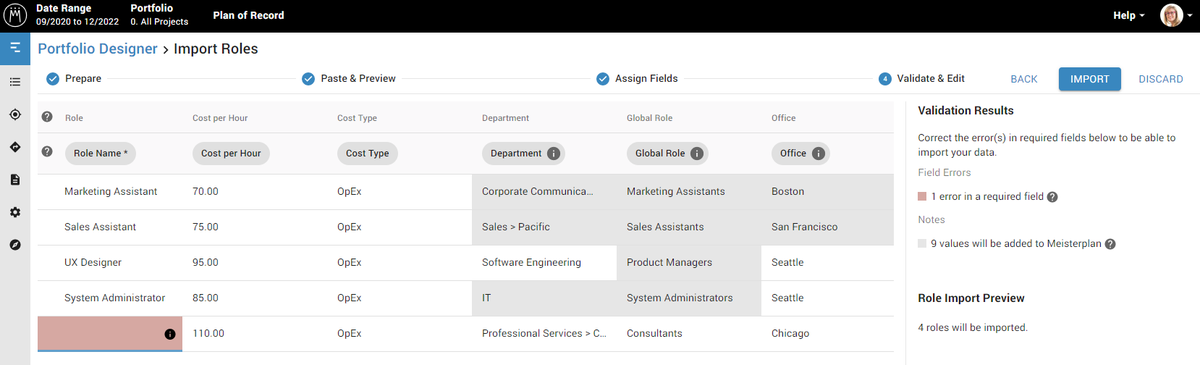Image resolution: width=1200 pixels, height=365 pixels.
Task: Select the Validate & Edit step
Action: (x=921, y=79)
